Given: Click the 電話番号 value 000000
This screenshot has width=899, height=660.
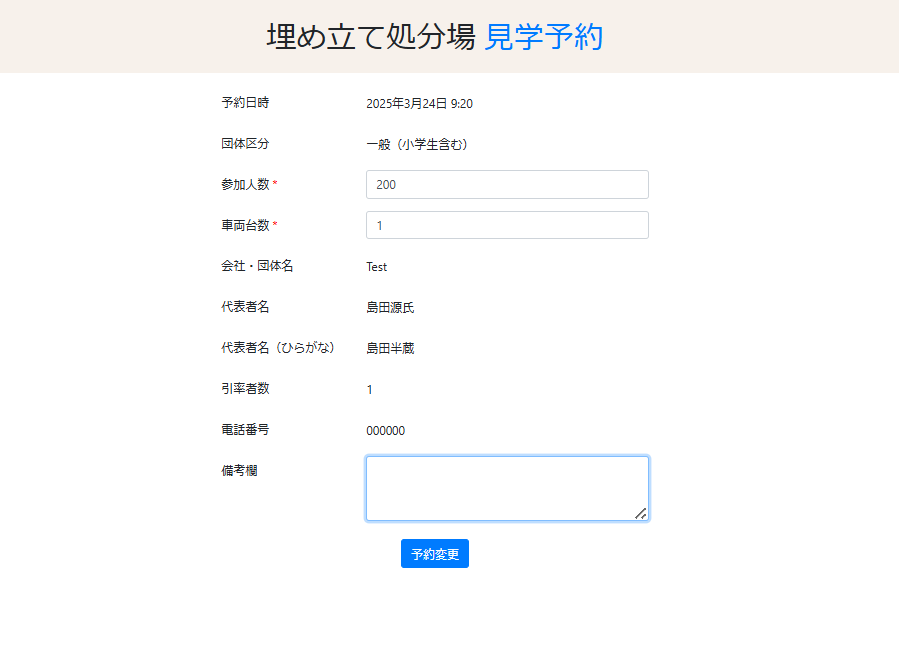Looking at the screenshot, I should 385,431.
